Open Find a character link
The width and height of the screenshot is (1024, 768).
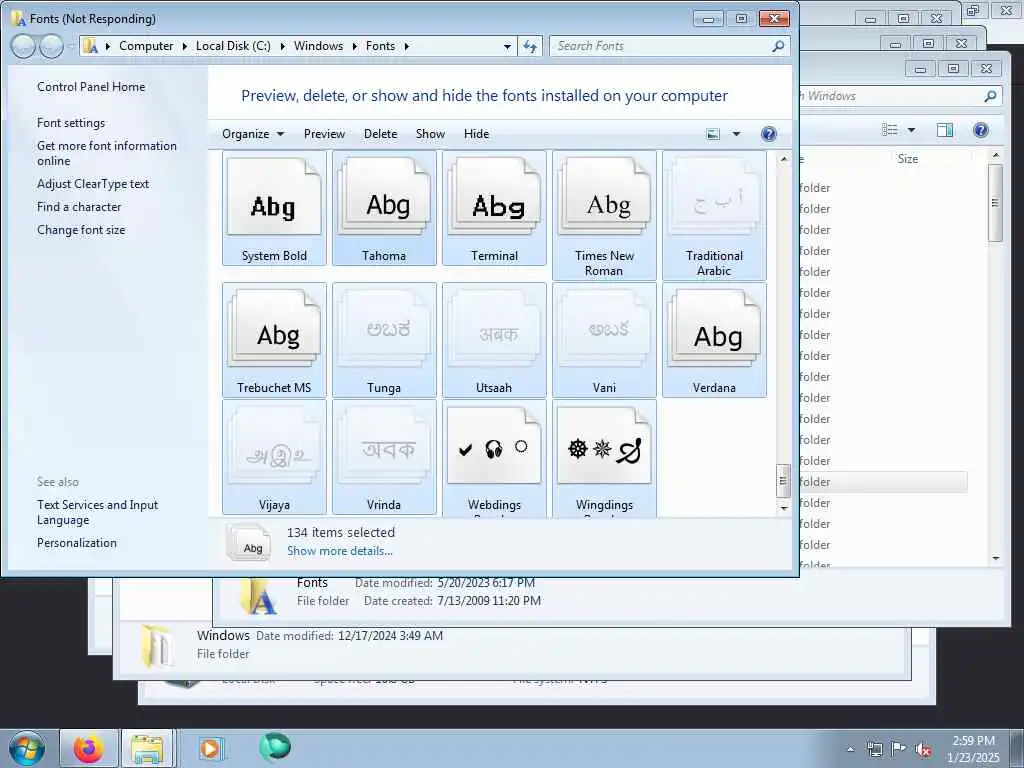click(x=79, y=206)
